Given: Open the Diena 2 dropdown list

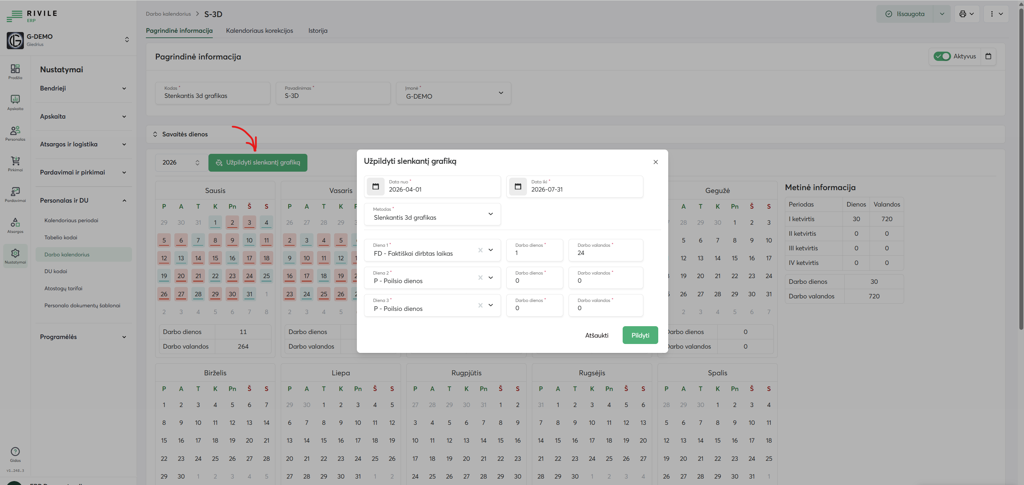Looking at the screenshot, I should (x=491, y=278).
